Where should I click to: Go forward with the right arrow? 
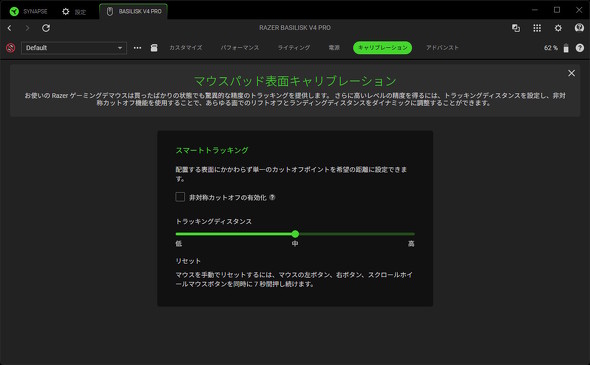27,28
